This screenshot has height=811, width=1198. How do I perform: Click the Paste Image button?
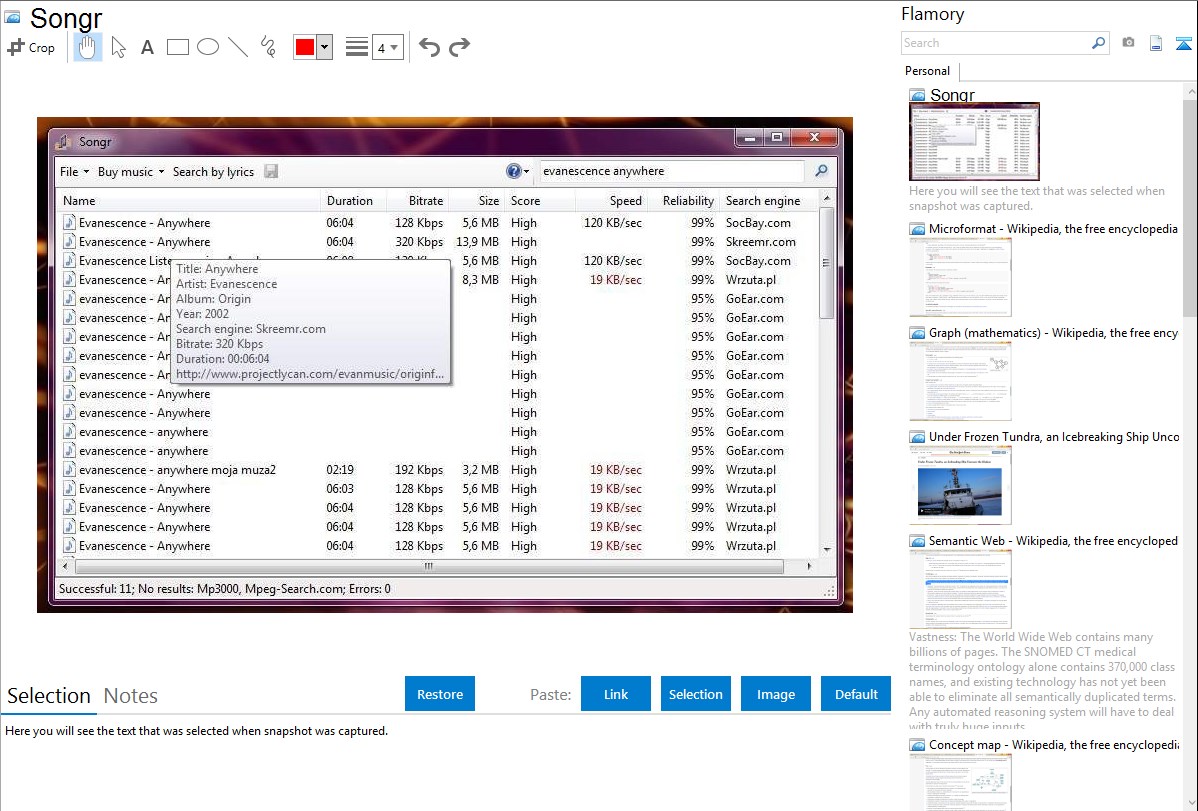click(x=775, y=694)
